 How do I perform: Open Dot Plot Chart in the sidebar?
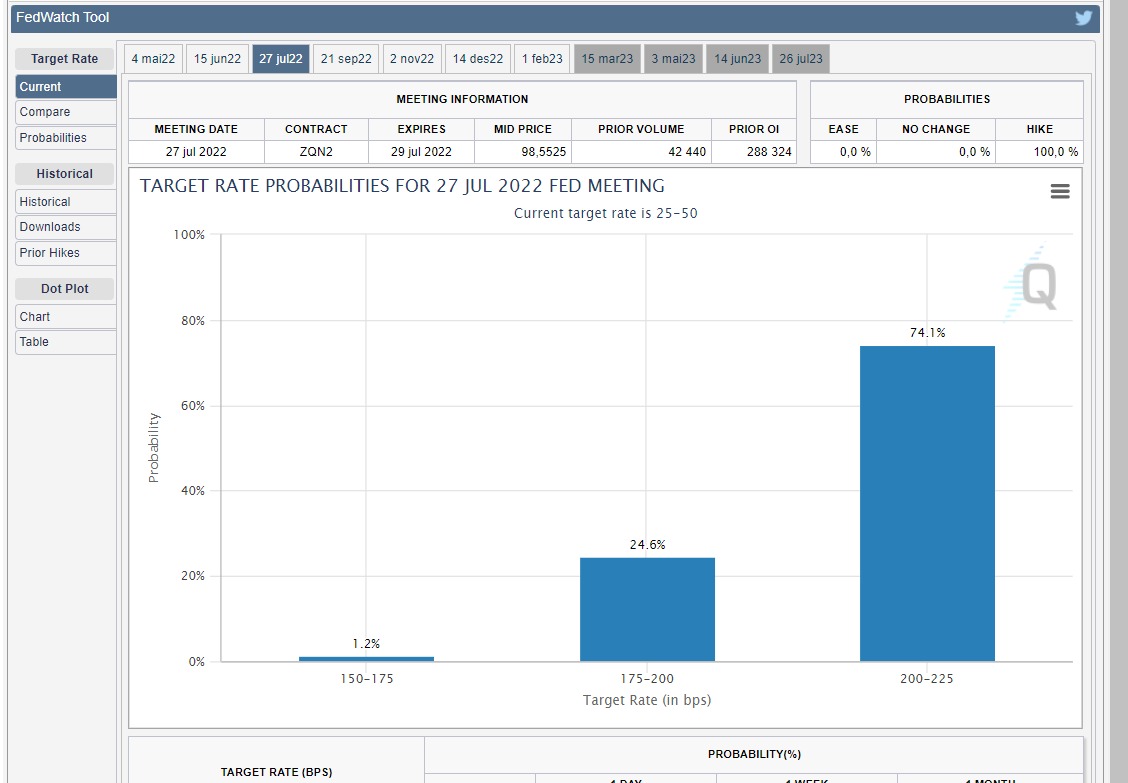65,317
